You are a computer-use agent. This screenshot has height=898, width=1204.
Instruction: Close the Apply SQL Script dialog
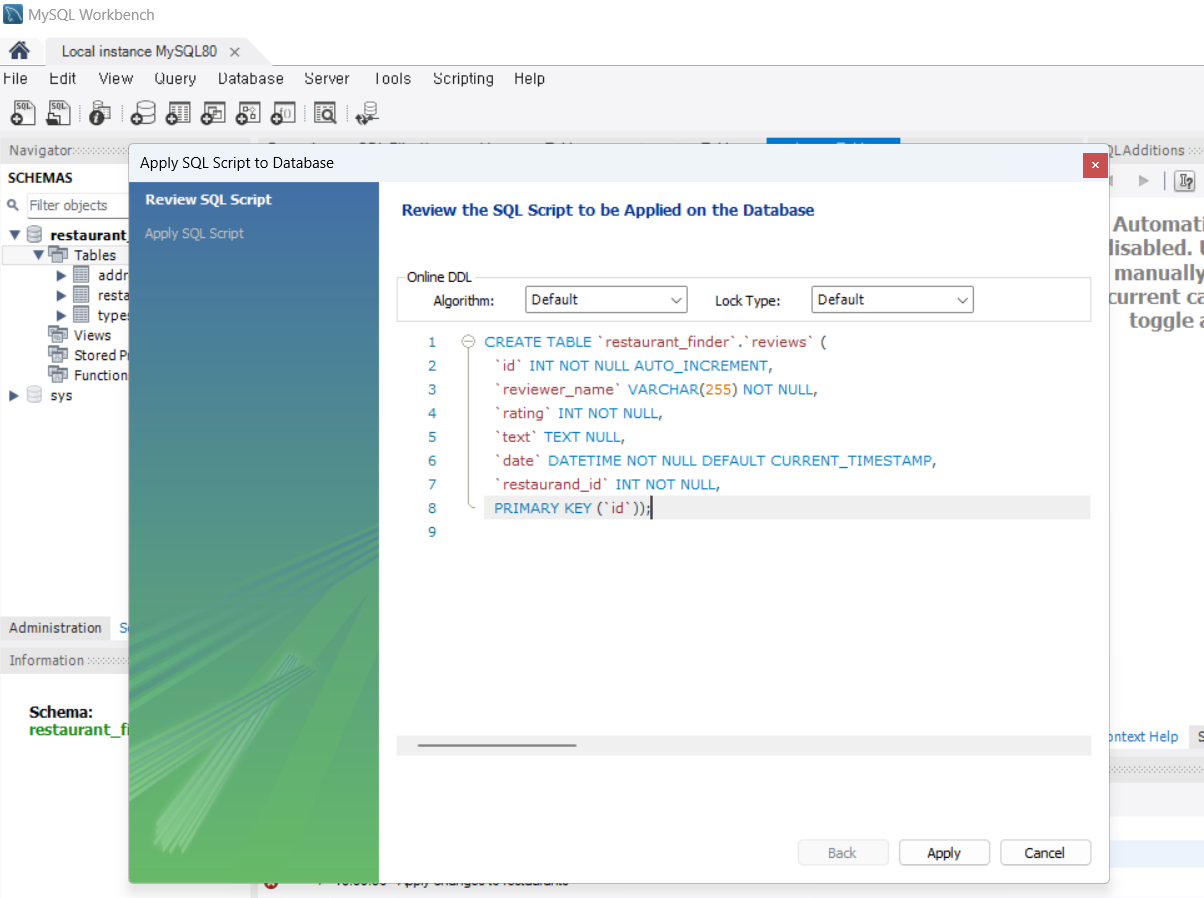[x=1095, y=166]
